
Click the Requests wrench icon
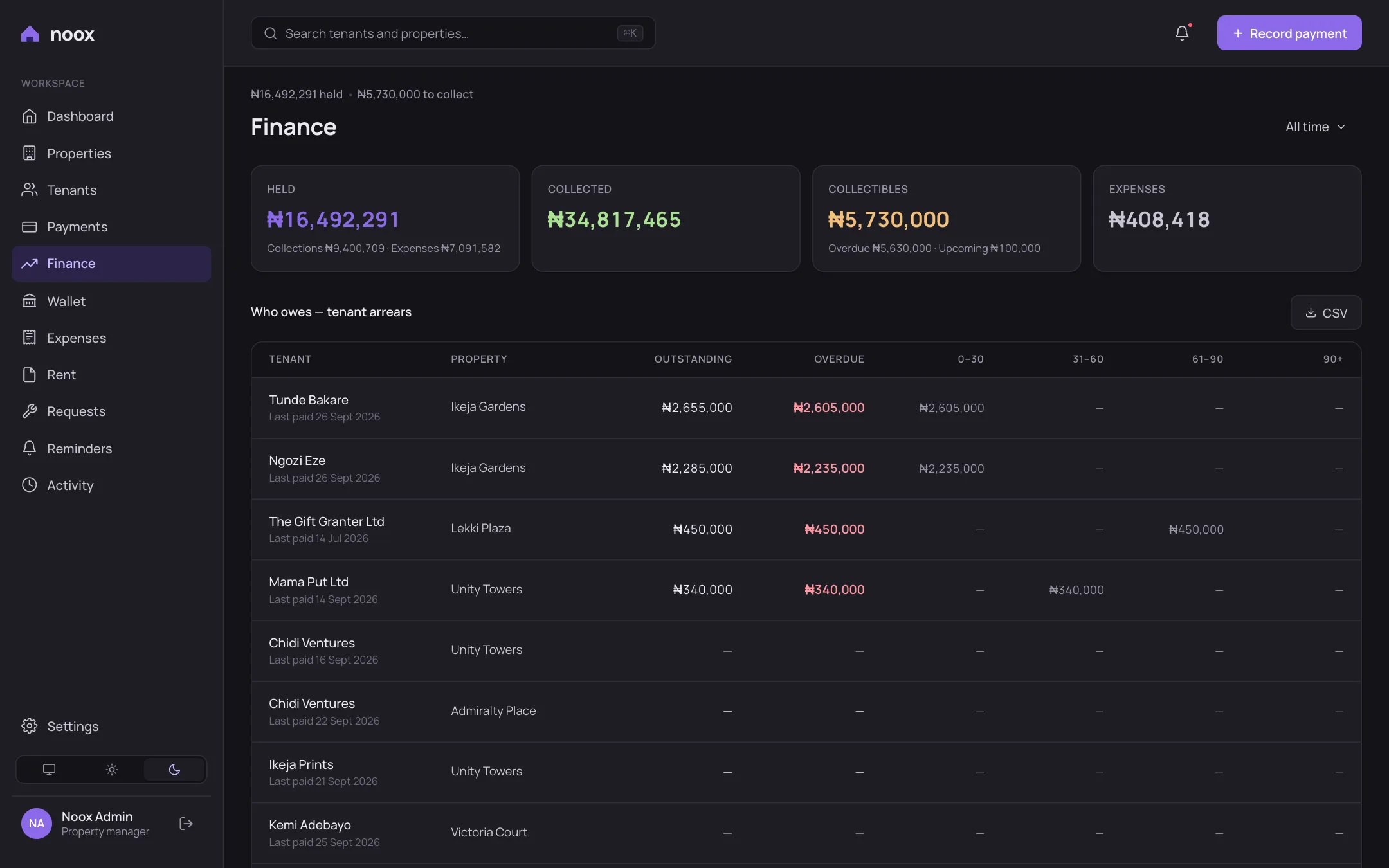click(30, 411)
